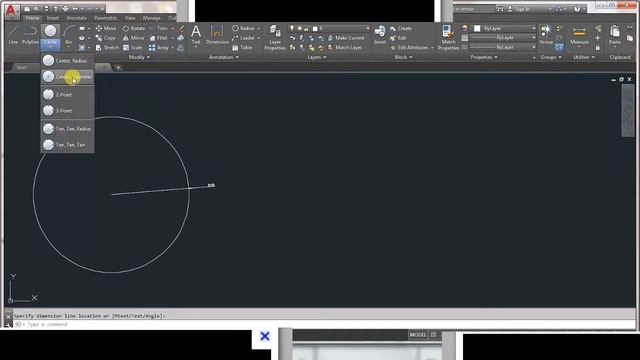Expand the Properties panel
The height and width of the screenshot is (360, 640).
coord(484,57)
